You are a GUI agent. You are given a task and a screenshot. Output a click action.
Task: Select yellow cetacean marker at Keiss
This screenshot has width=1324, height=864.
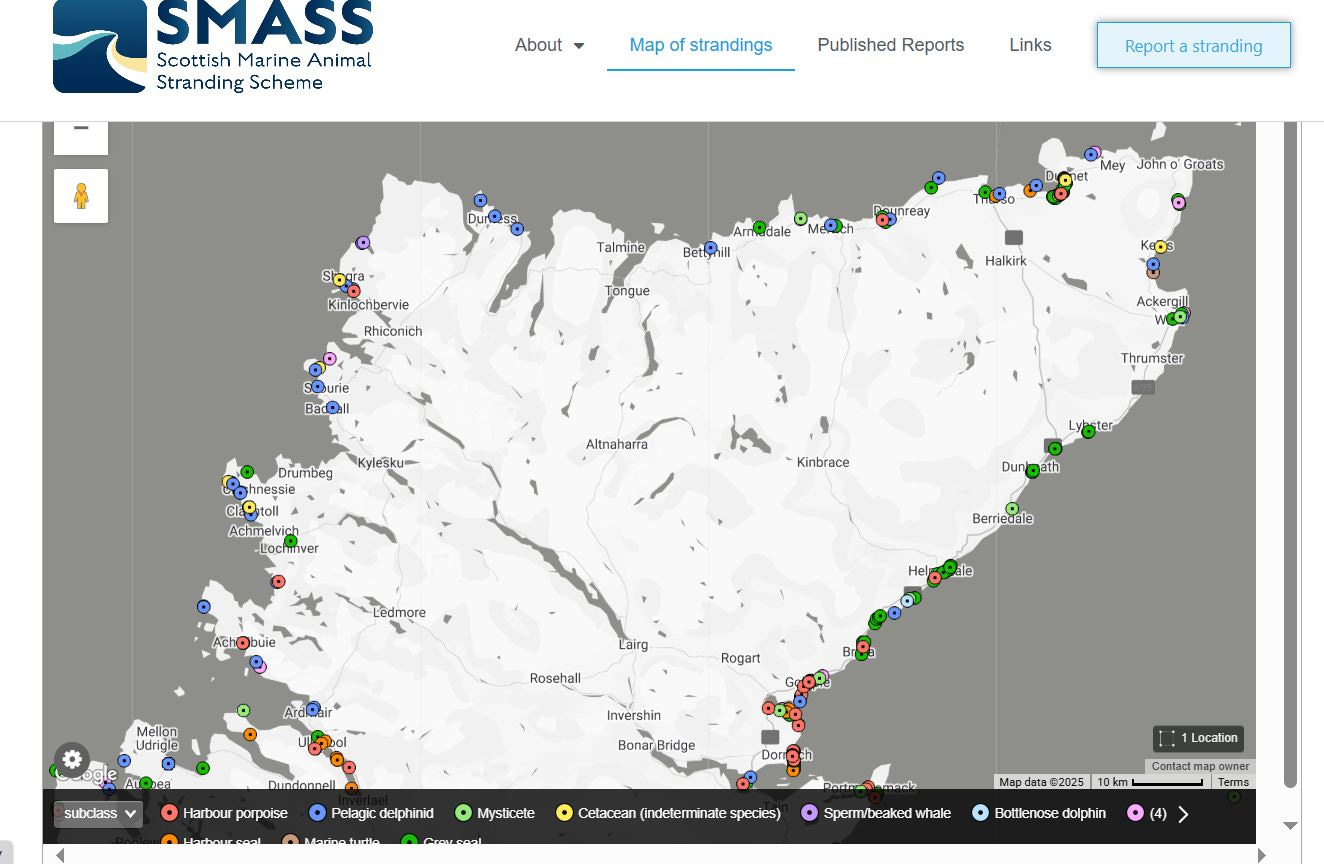point(1161,247)
